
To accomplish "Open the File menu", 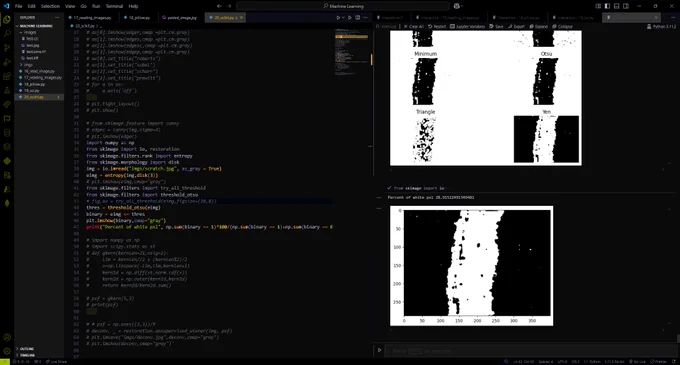I will (x=18, y=6).
